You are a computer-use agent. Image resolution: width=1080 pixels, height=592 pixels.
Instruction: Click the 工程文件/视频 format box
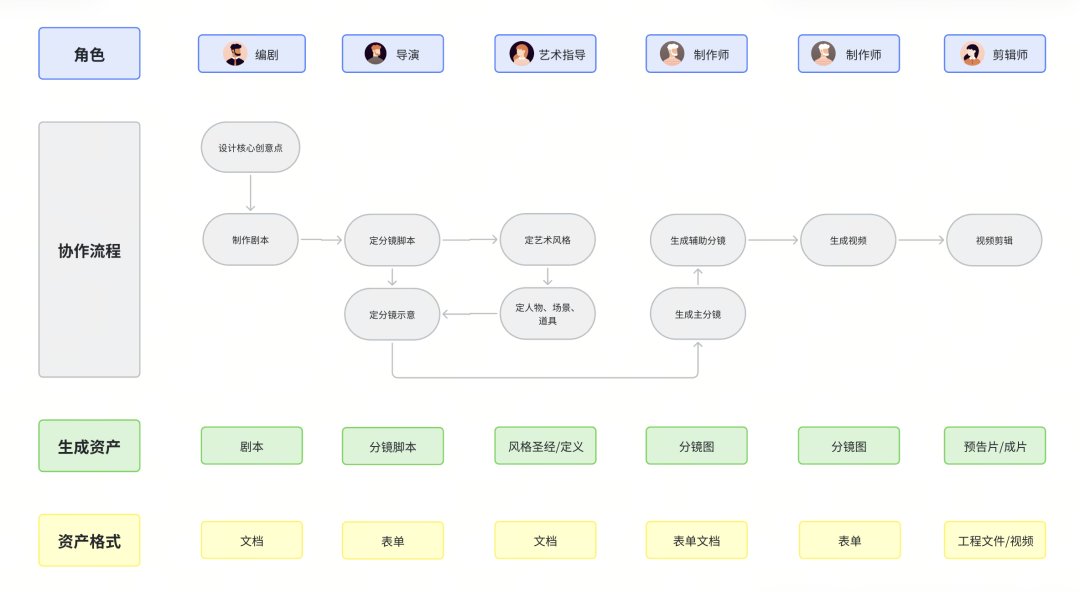[x=994, y=540]
